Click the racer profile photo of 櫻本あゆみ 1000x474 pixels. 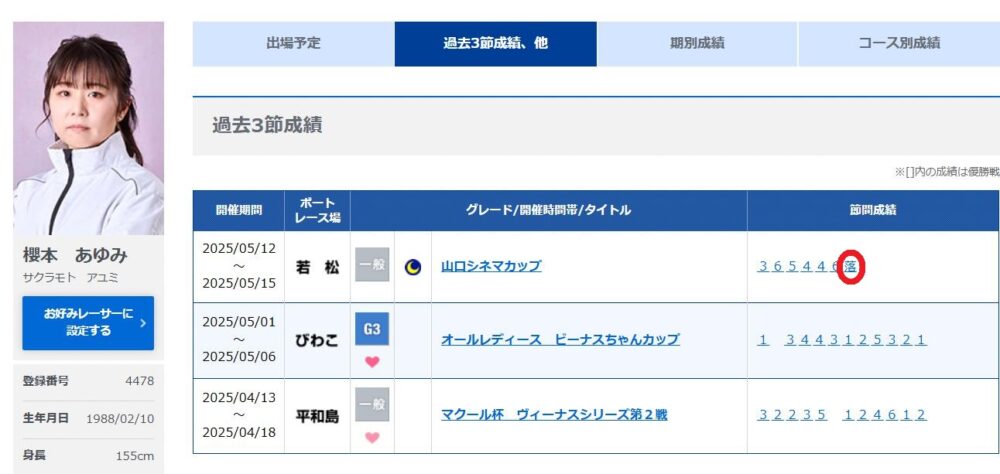pyautogui.click(x=89, y=128)
